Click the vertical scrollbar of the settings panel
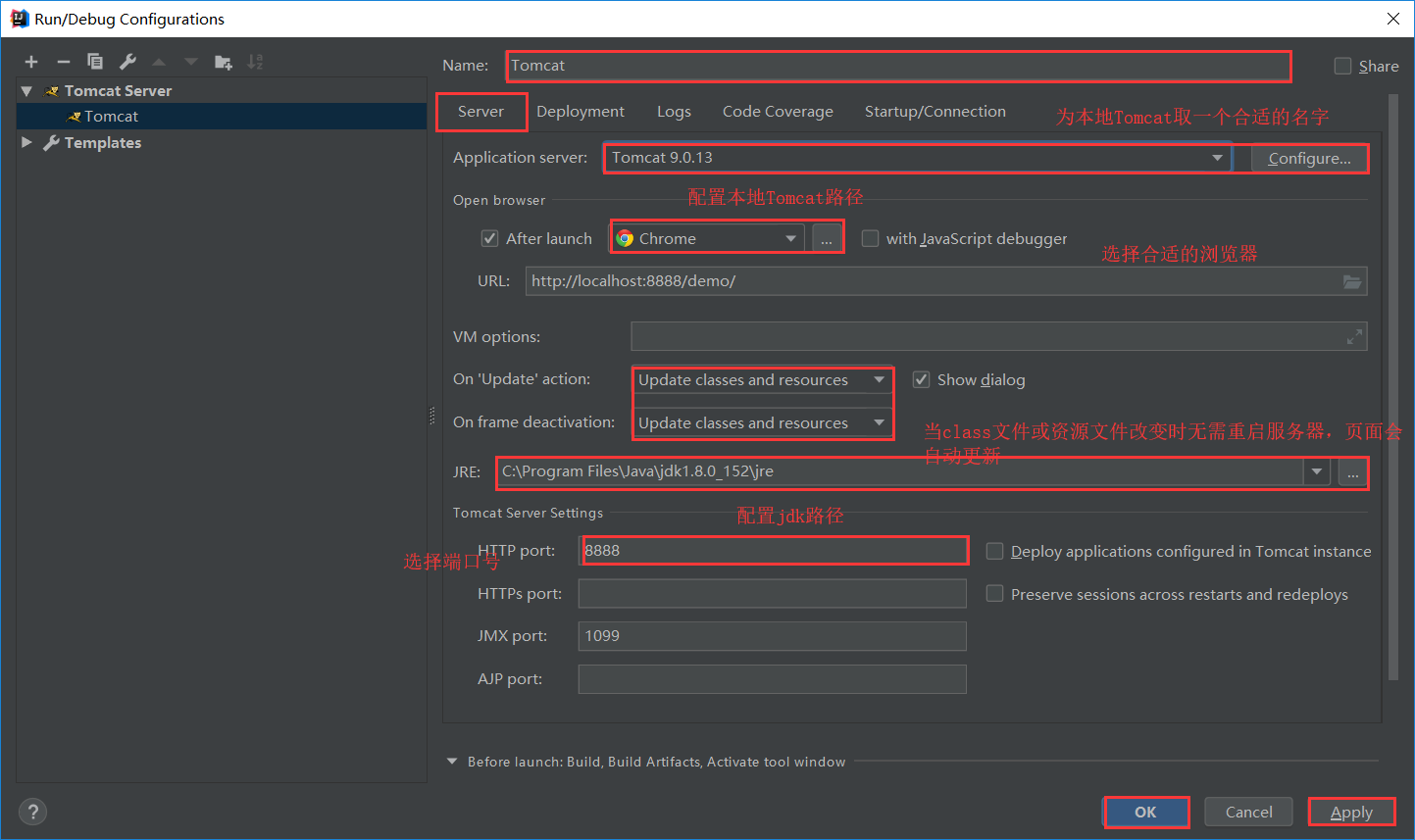Viewport: 1415px width, 840px height. 1393,387
